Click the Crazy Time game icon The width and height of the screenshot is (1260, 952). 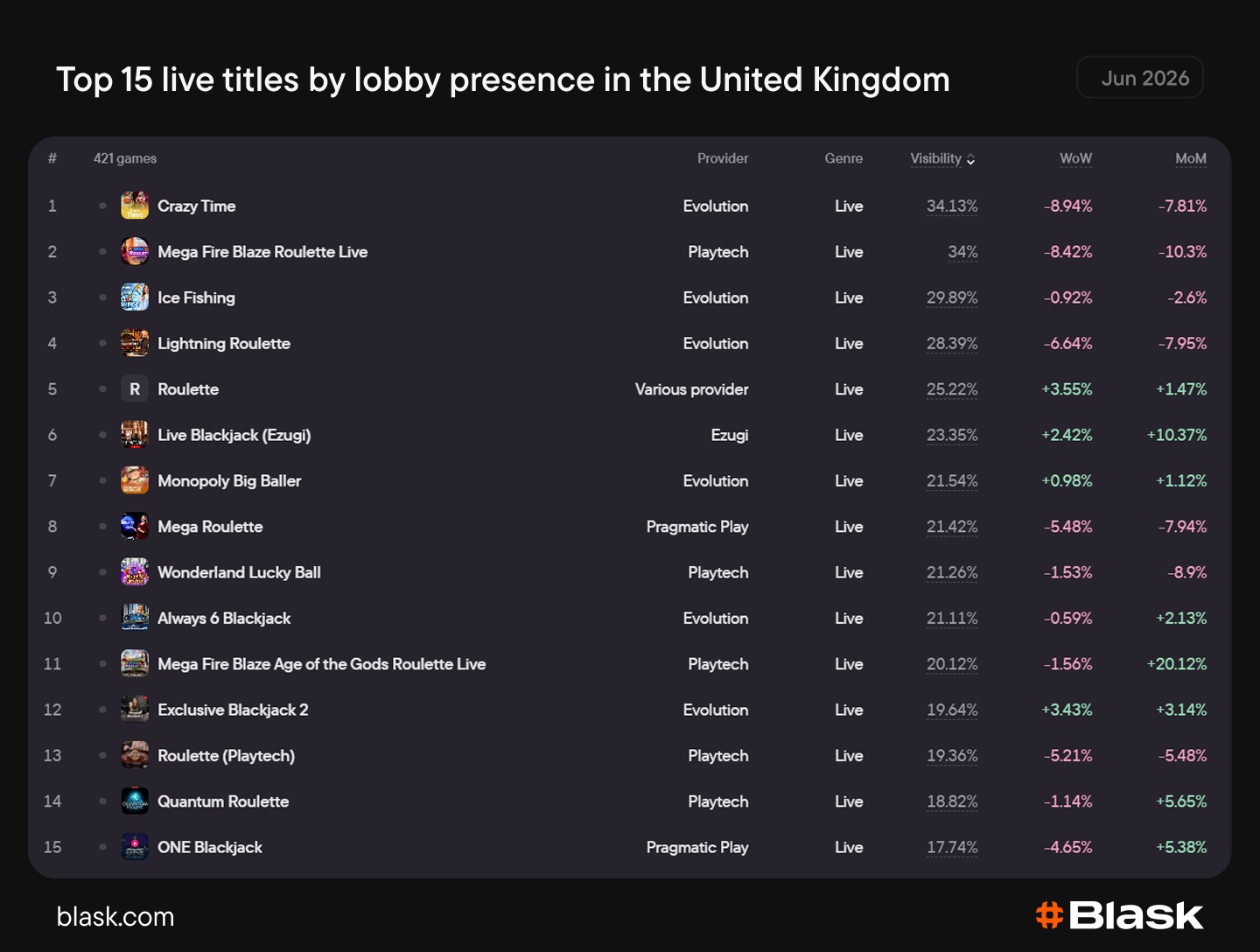135,206
